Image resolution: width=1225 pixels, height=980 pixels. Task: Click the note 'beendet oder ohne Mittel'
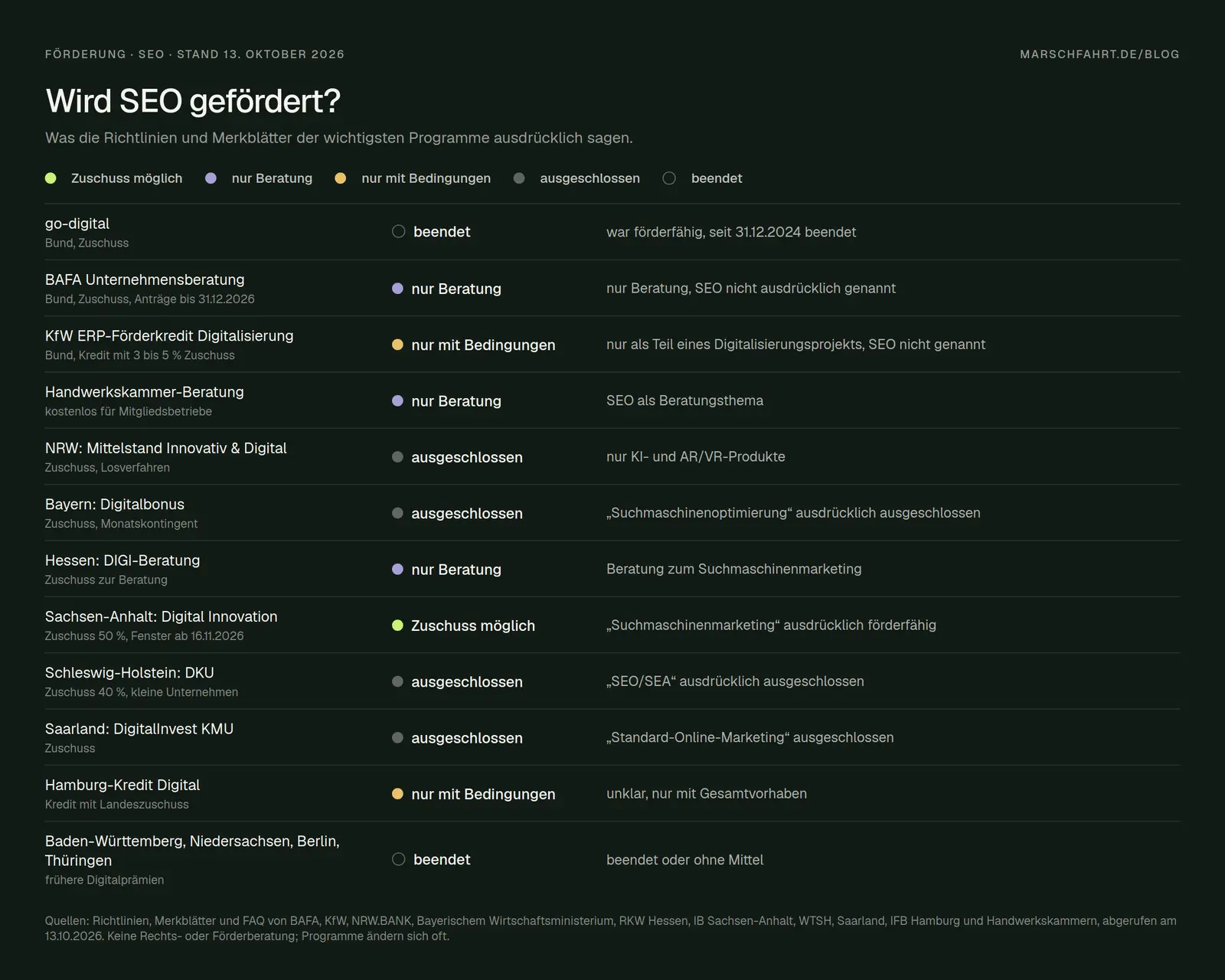[x=685, y=860]
